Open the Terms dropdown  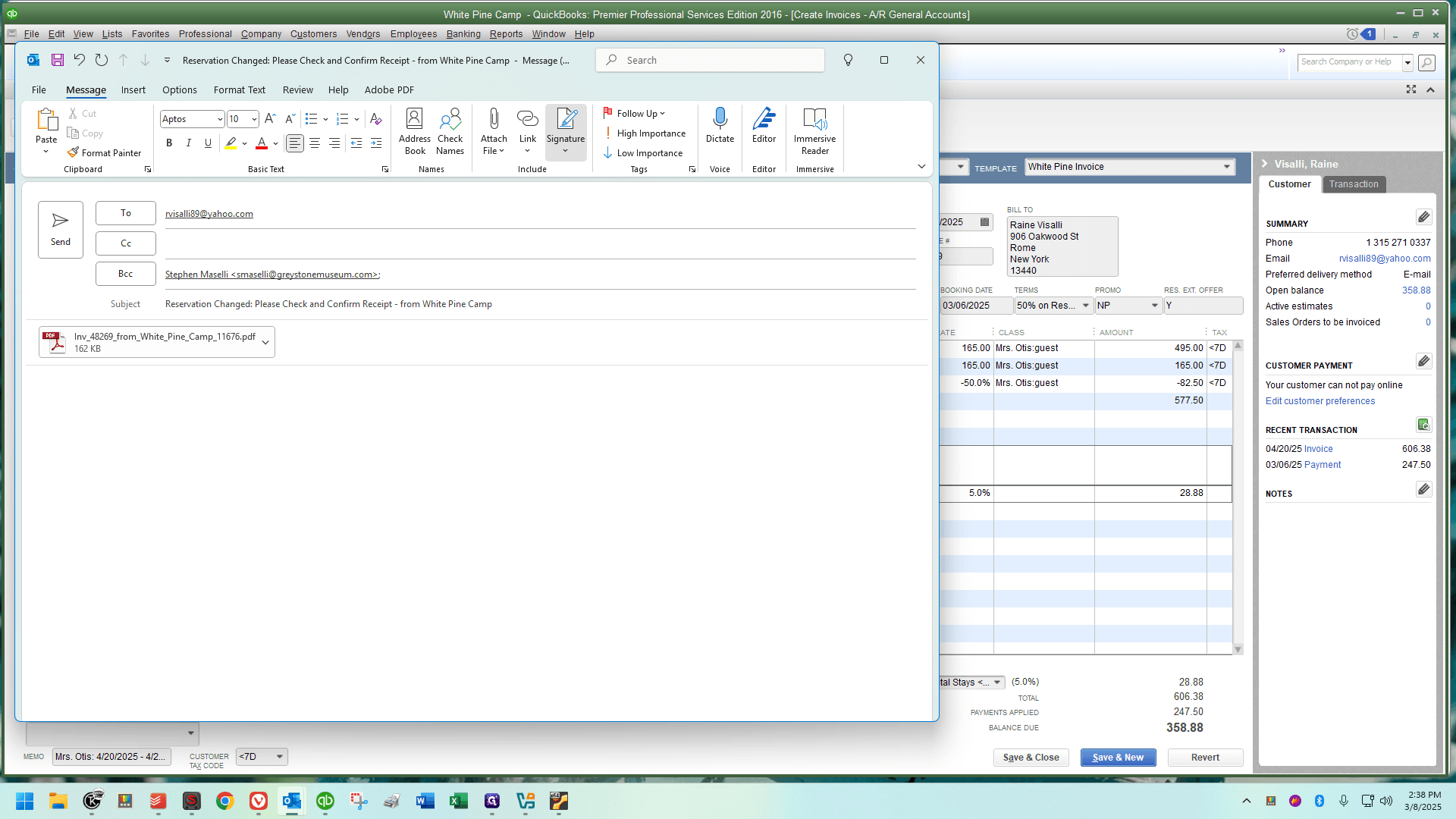(1086, 306)
